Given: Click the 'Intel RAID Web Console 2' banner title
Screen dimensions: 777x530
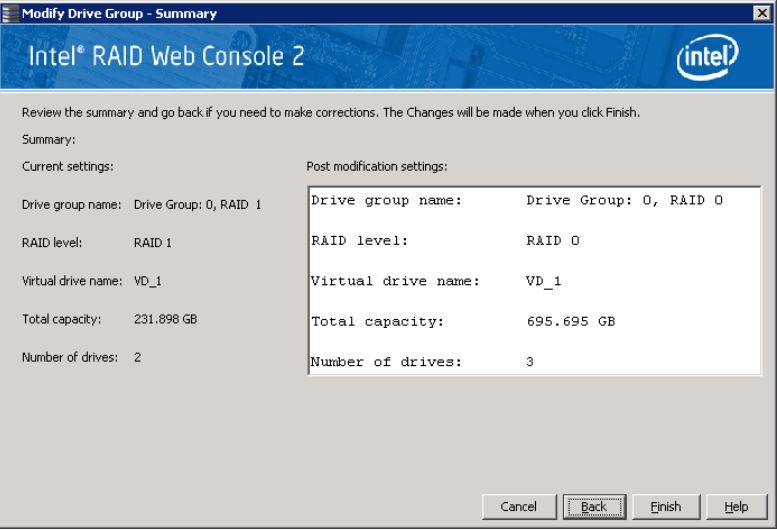Looking at the screenshot, I should [166, 55].
